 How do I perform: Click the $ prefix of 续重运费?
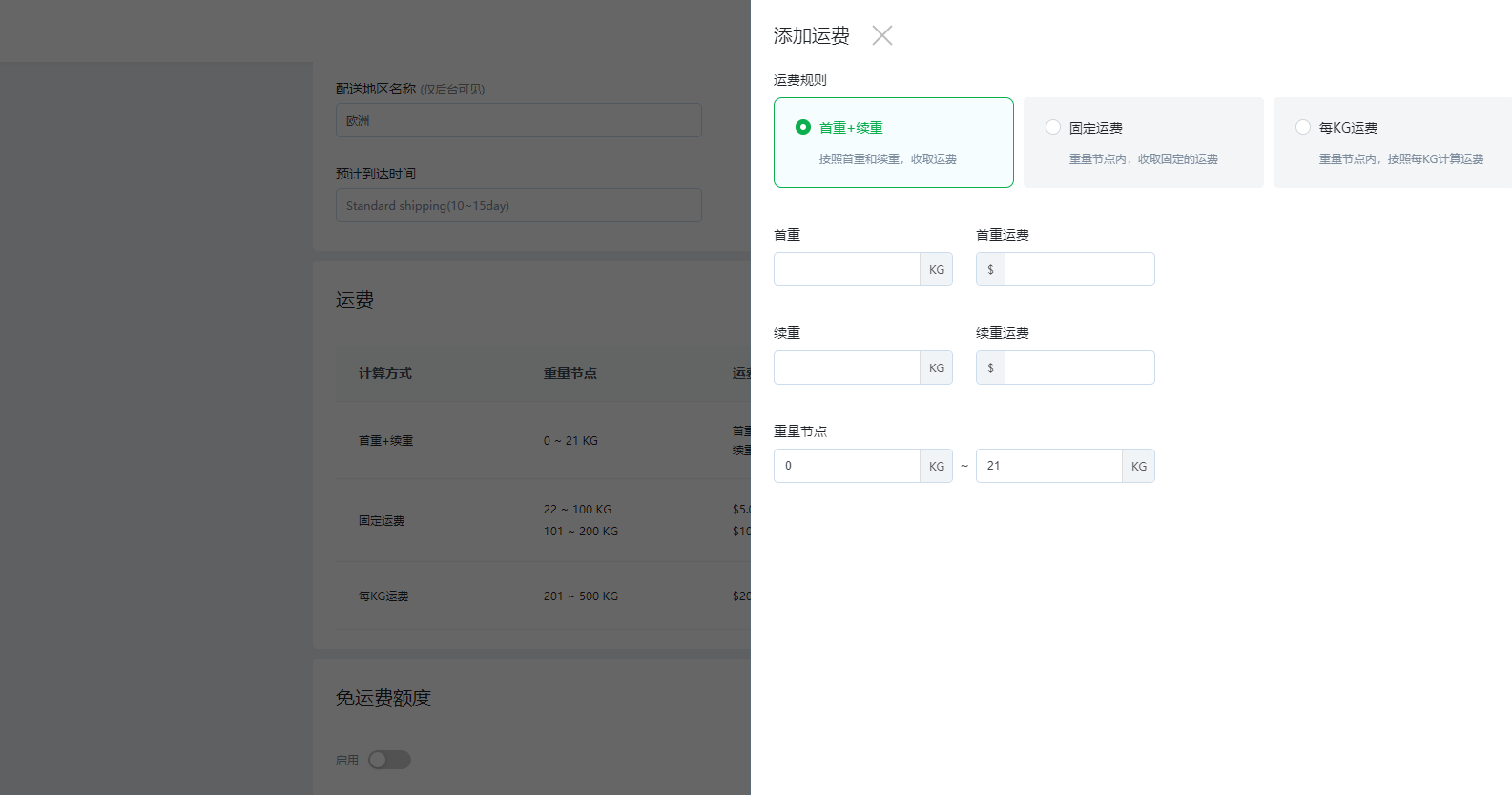990,367
